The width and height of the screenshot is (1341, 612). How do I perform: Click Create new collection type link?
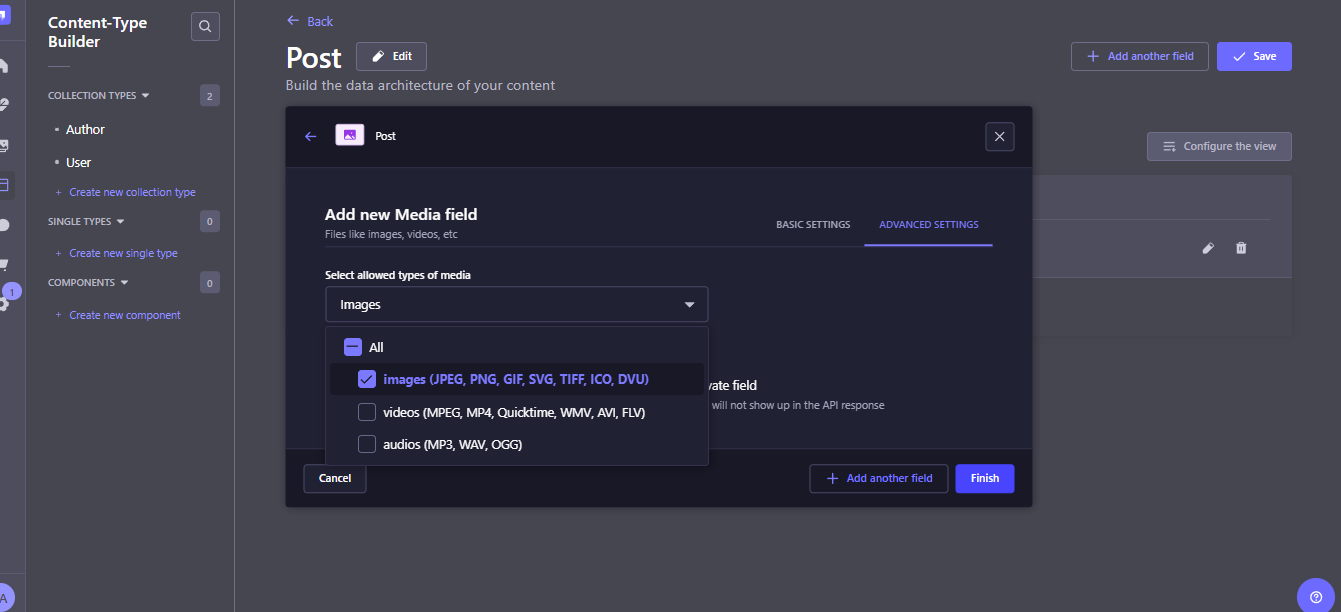[132, 192]
